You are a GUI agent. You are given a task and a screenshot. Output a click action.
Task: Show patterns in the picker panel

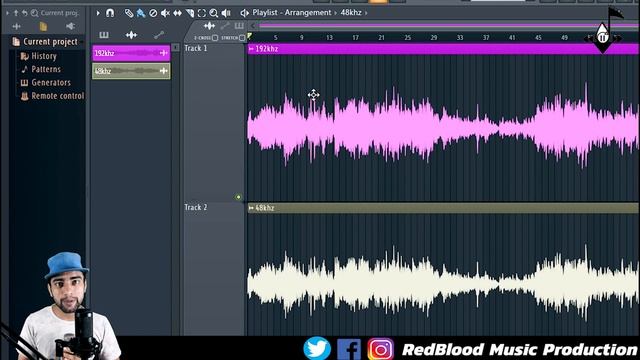[x=104, y=35]
